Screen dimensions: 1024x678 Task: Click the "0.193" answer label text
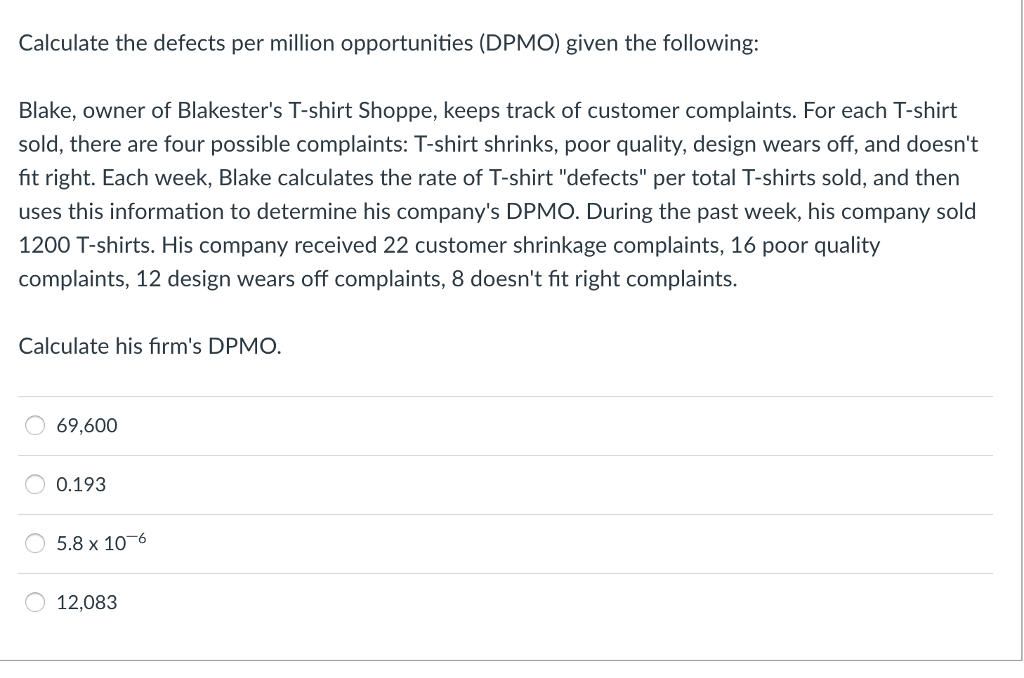point(81,484)
